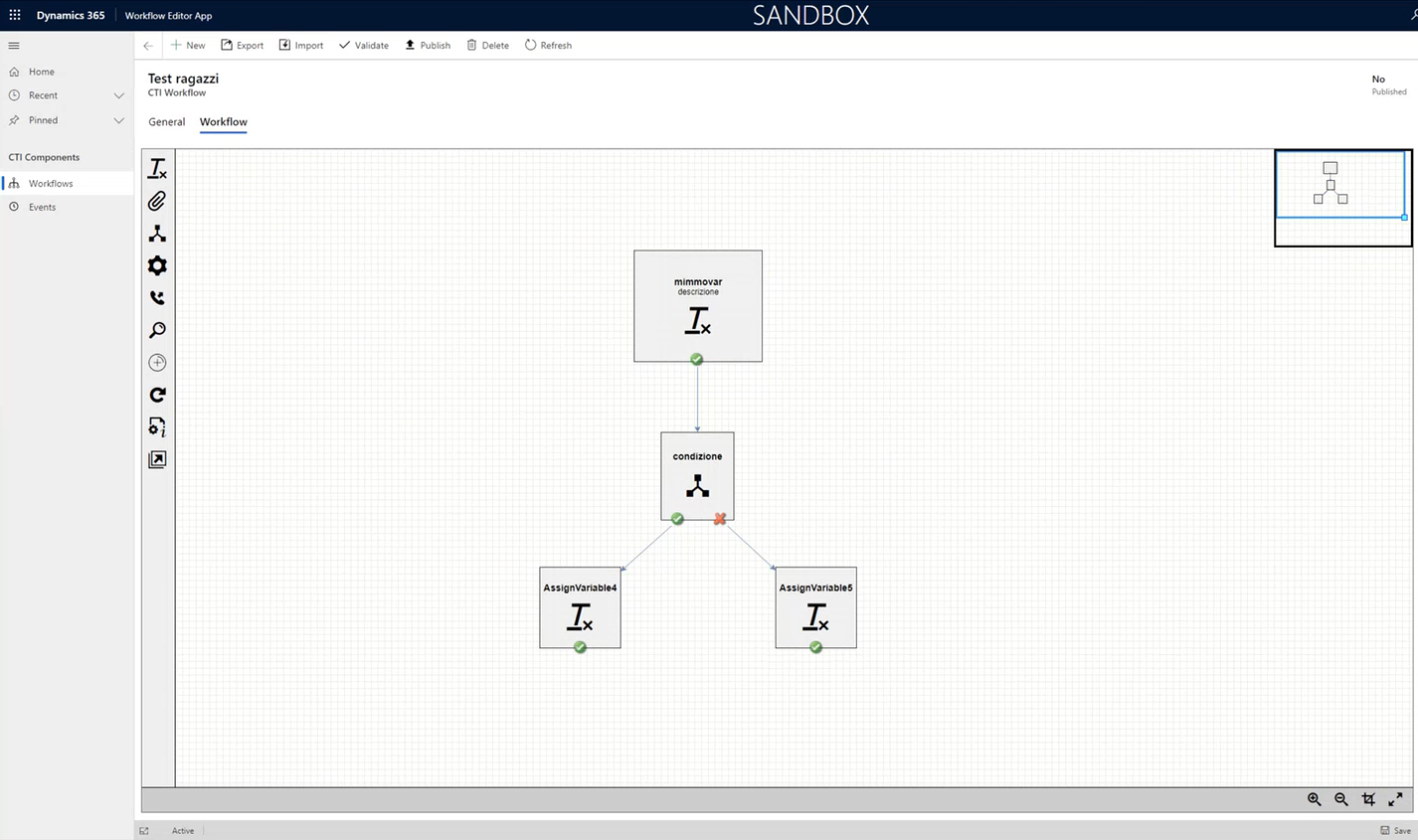This screenshot has width=1418, height=840.
Task: Open Workflows under CTI Components
Action: [x=67, y=183]
